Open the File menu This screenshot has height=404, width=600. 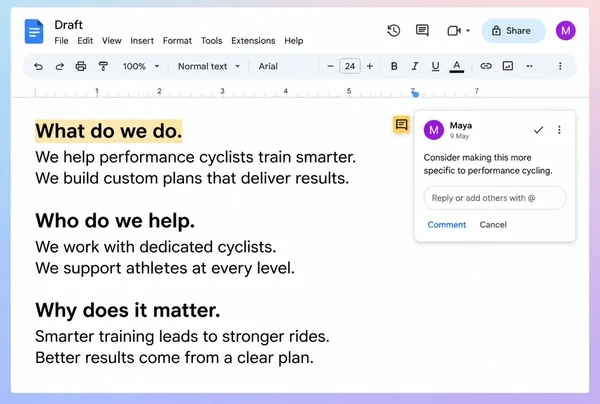61,41
